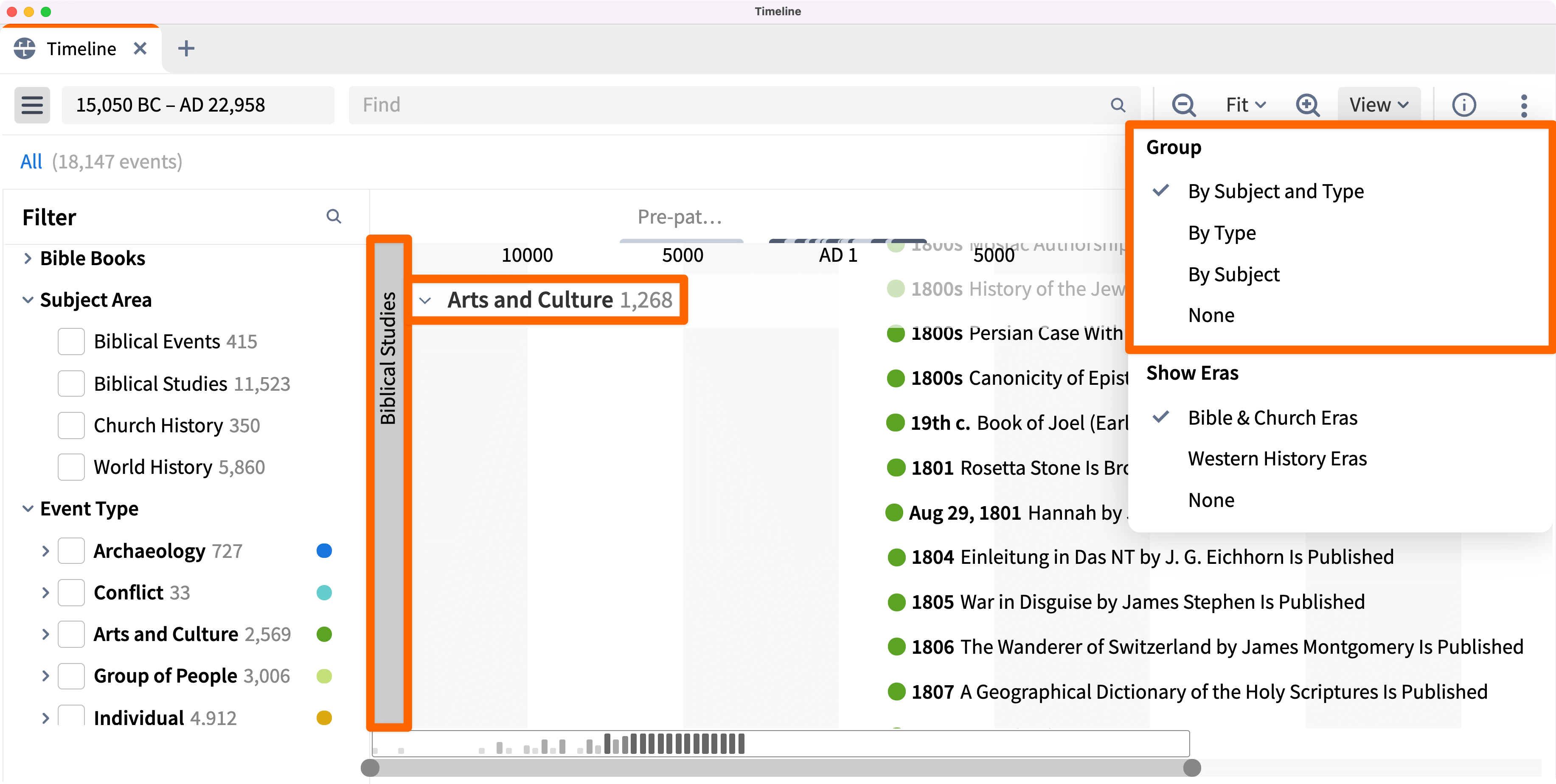The width and height of the screenshot is (1556, 784).
Task: Check the Group of People checkbox
Action: (x=71, y=675)
